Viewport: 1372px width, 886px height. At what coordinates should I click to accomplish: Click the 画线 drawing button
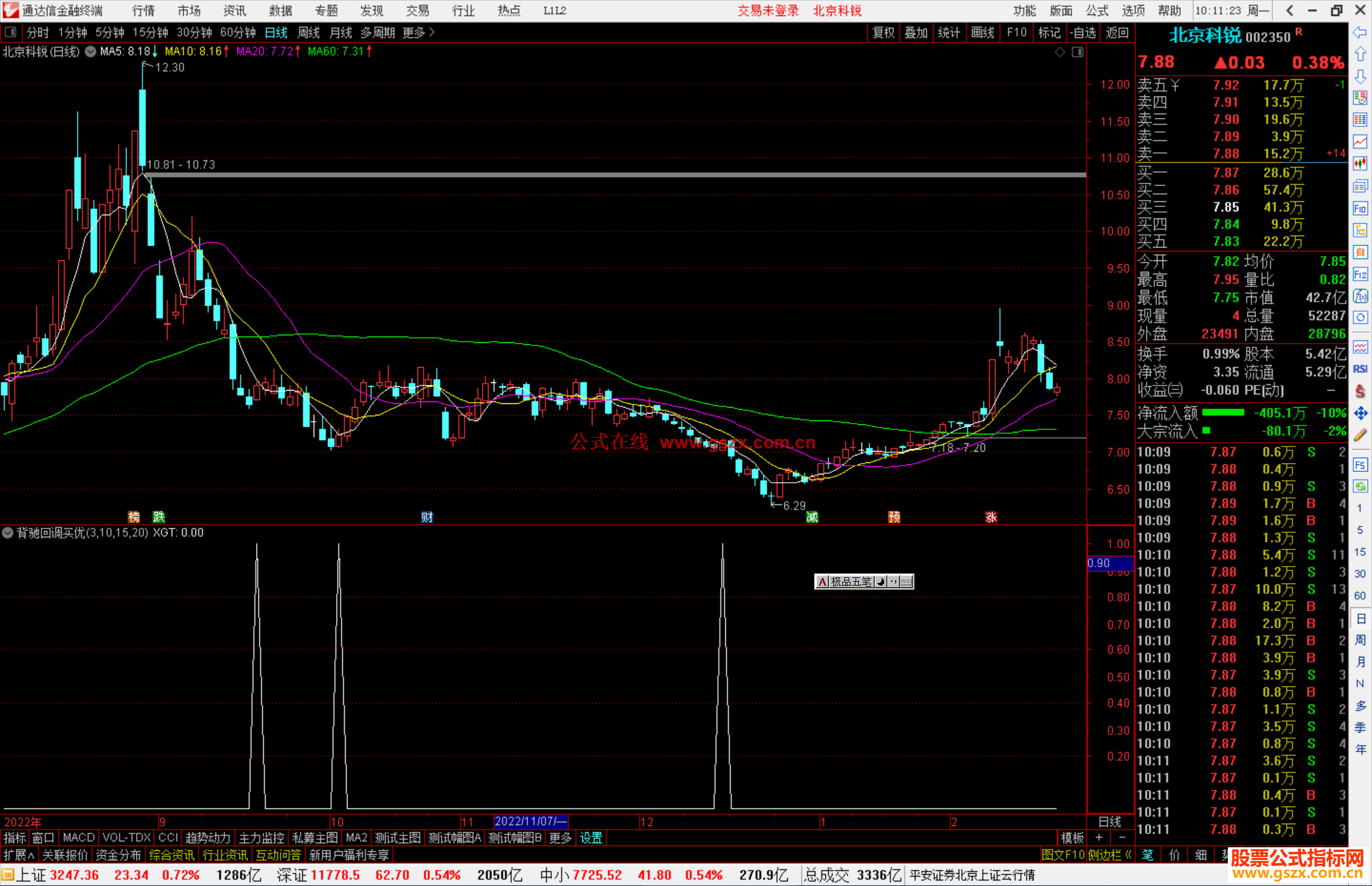coord(983,32)
